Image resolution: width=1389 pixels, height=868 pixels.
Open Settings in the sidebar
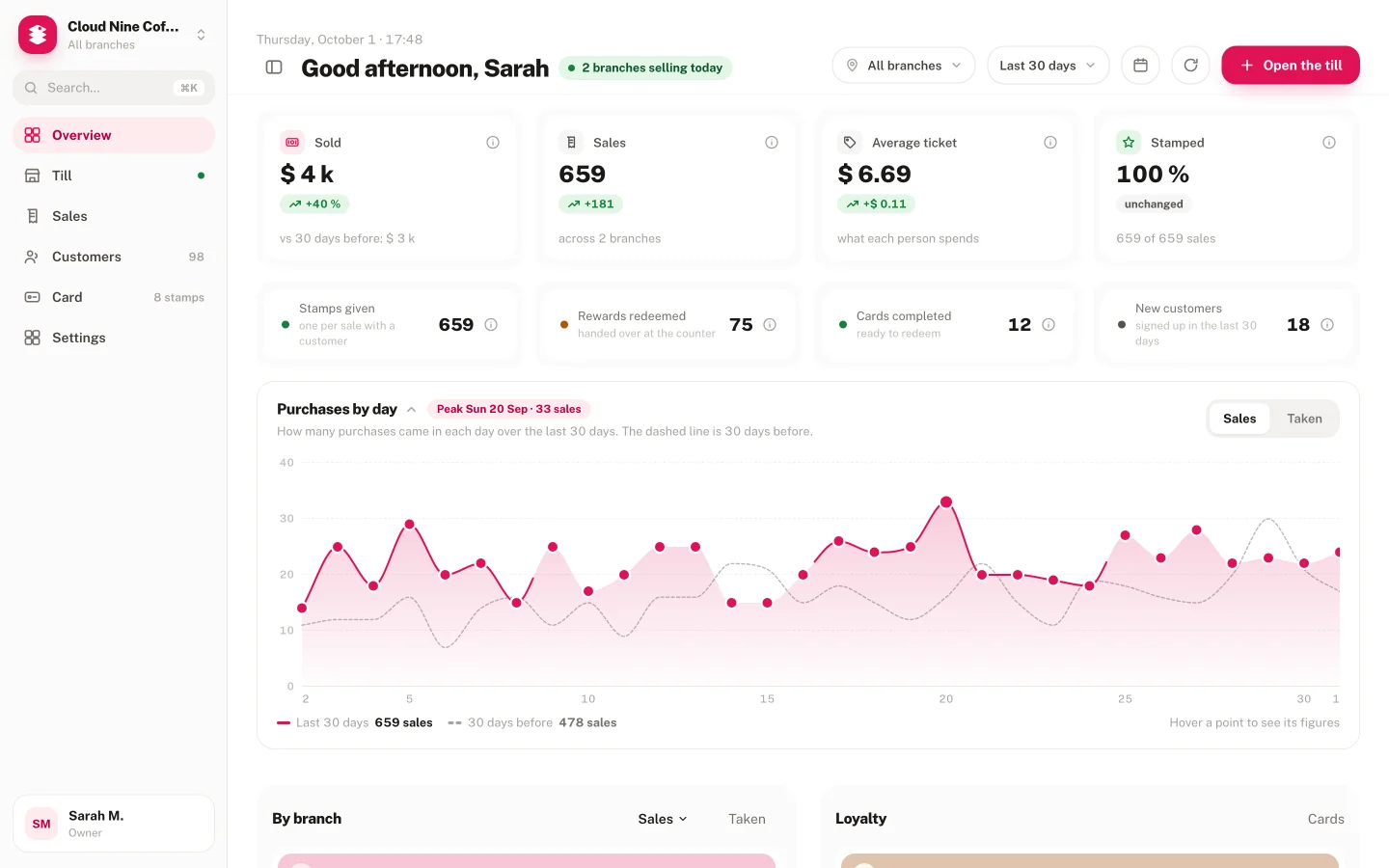click(114, 338)
